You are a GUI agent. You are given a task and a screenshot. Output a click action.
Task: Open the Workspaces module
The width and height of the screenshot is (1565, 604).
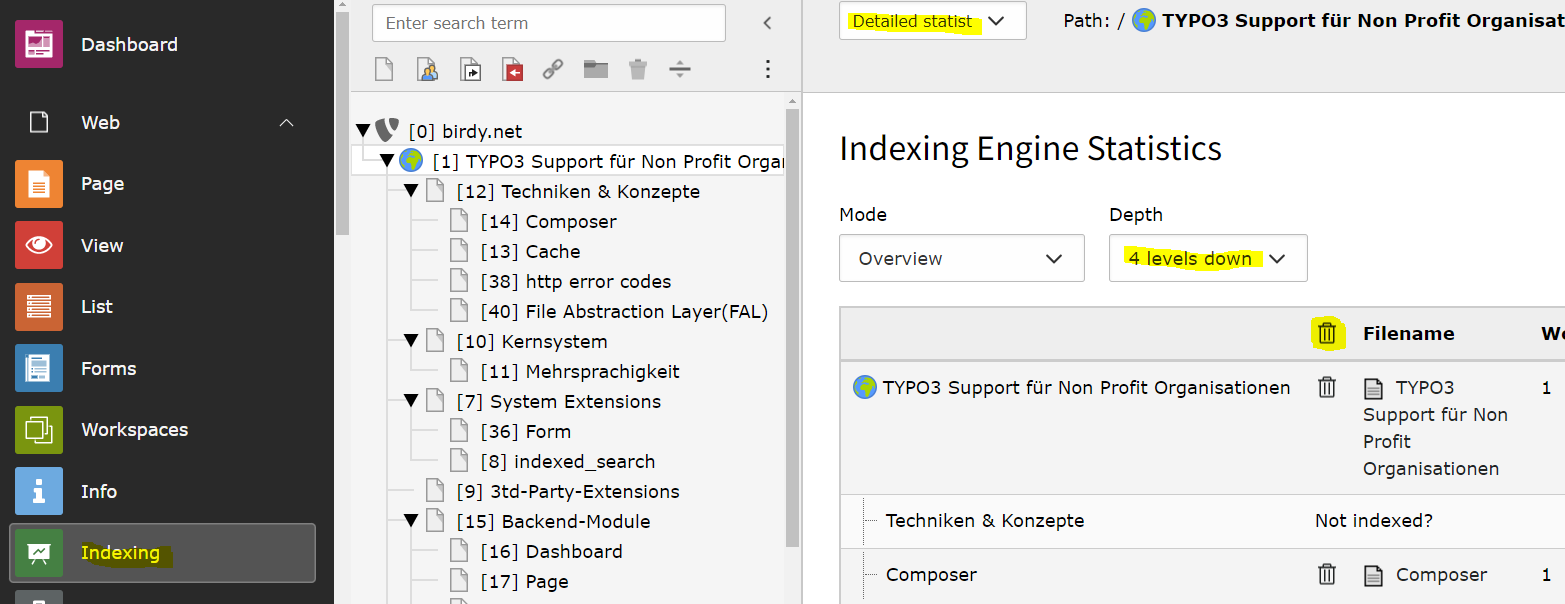[x=134, y=430]
